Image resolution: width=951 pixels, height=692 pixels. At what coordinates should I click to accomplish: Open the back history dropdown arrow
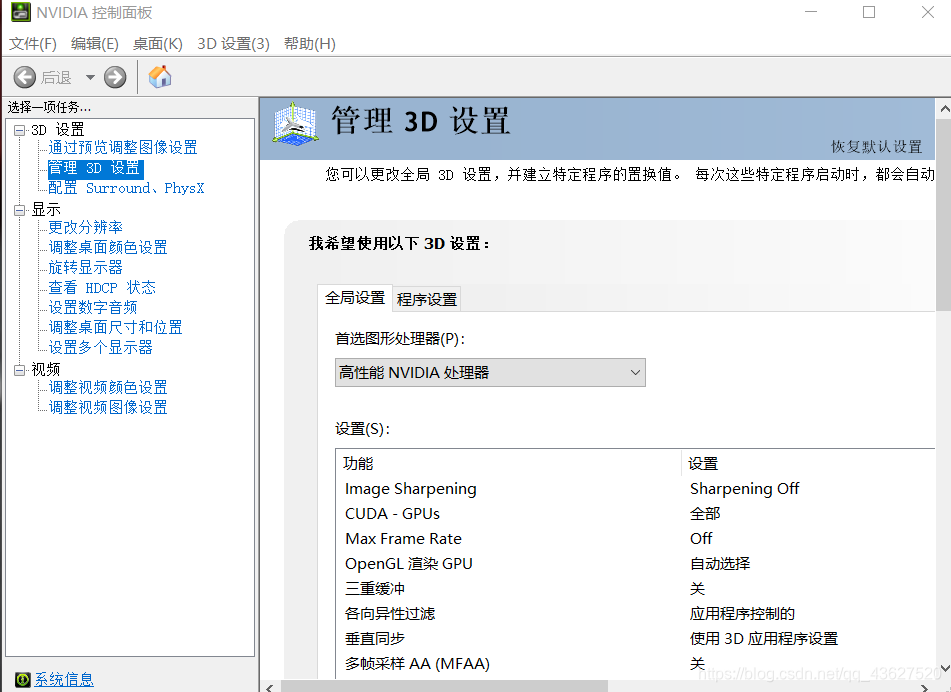click(90, 77)
